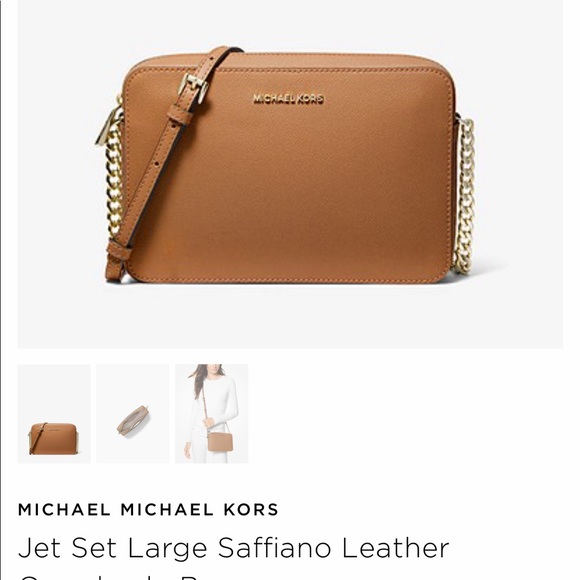Click the gold strap buckle on the bag
The image size is (580, 580).
193,87
